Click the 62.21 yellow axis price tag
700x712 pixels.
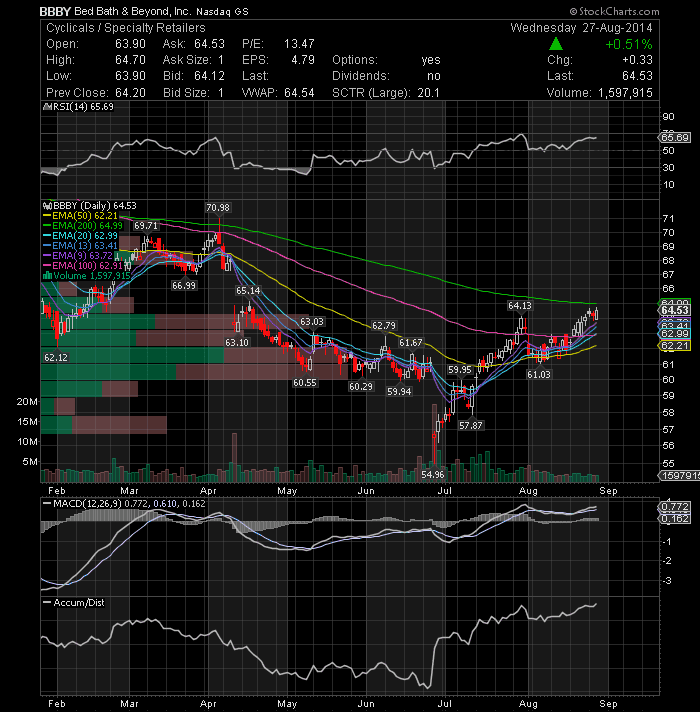tap(675, 346)
